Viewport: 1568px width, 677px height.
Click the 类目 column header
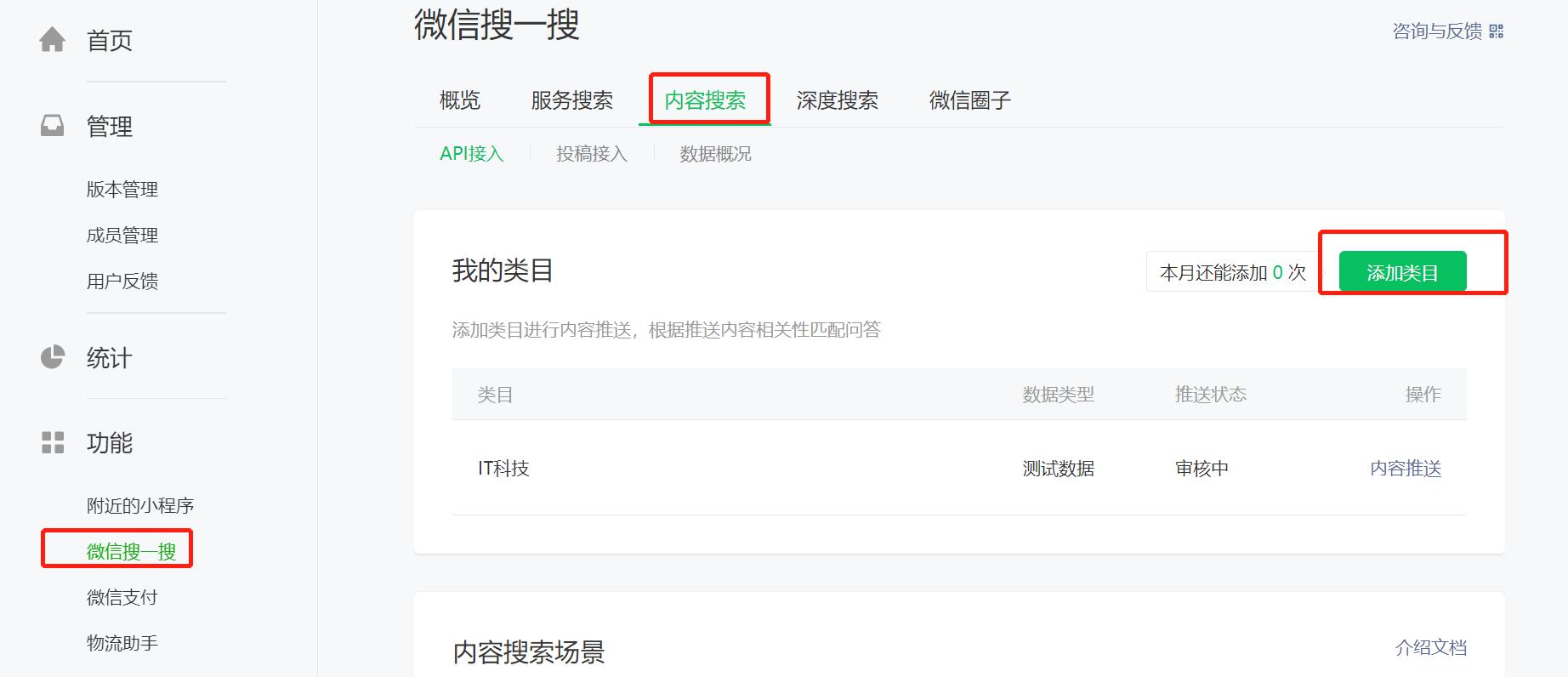click(x=495, y=395)
